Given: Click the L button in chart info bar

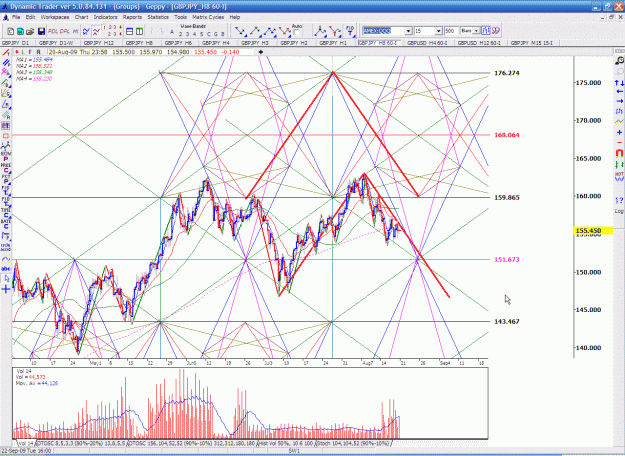Looking at the screenshot, I should 23,52.
